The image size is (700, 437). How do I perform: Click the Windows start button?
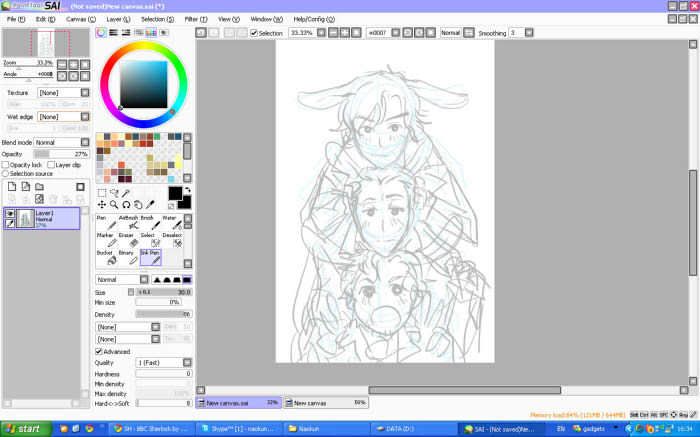24,428
